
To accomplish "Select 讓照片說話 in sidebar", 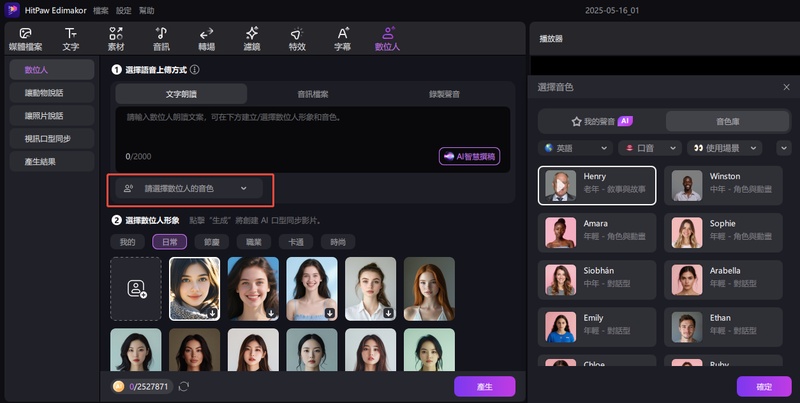I will point(52,115).
